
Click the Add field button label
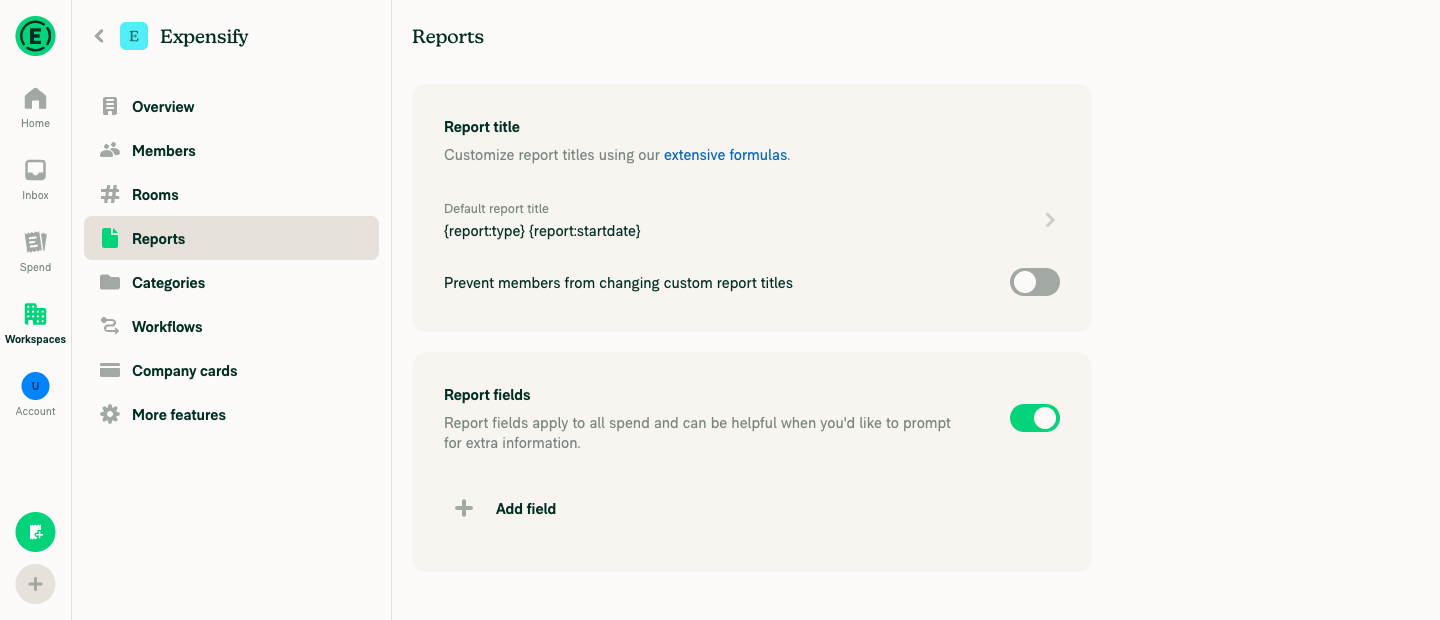coord(526,508)
